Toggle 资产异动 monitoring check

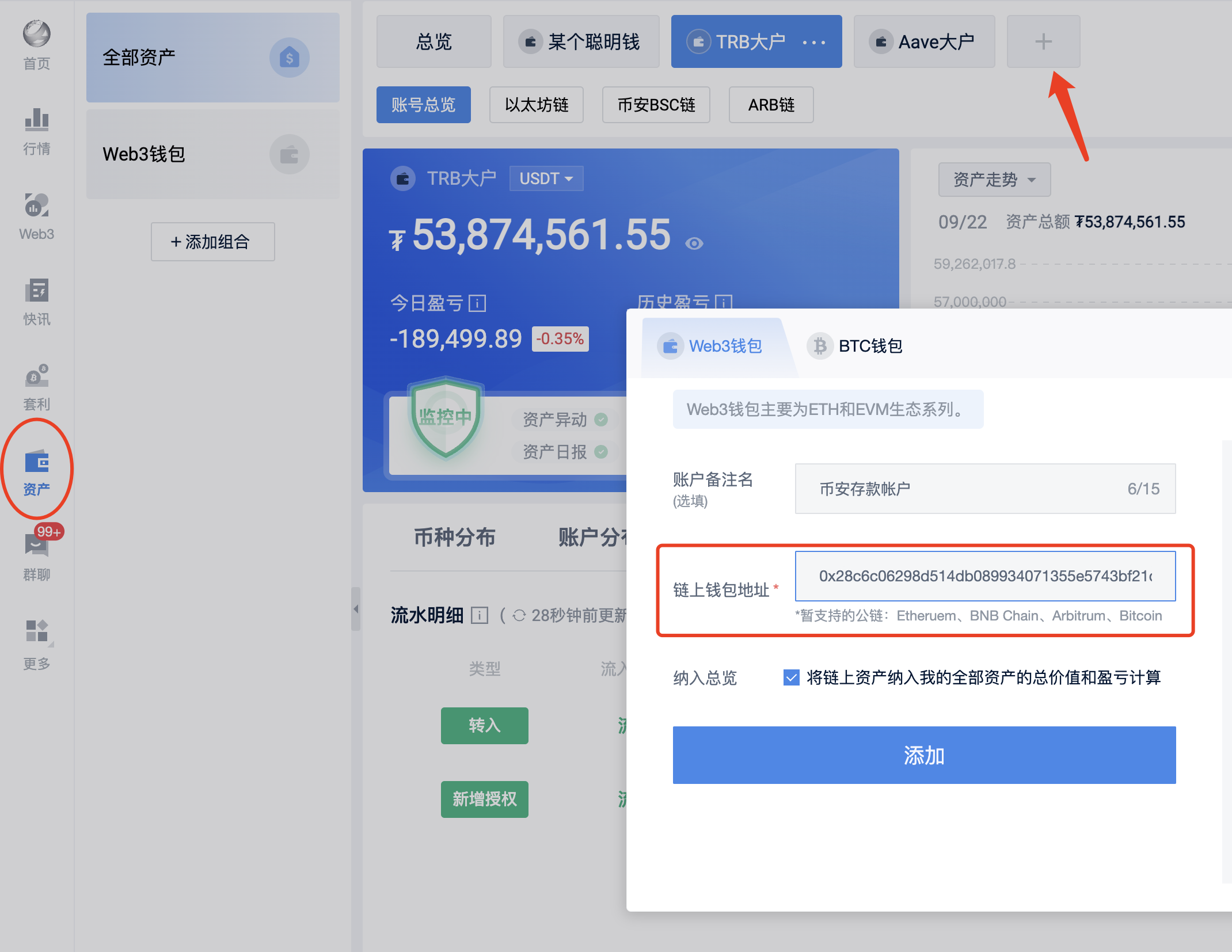[x=601, y=420]
